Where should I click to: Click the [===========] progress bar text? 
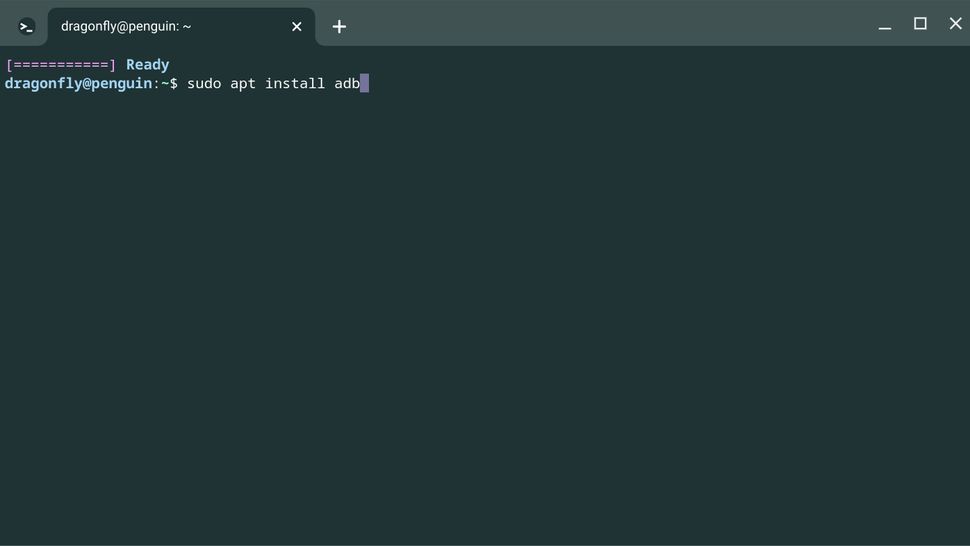61,65
